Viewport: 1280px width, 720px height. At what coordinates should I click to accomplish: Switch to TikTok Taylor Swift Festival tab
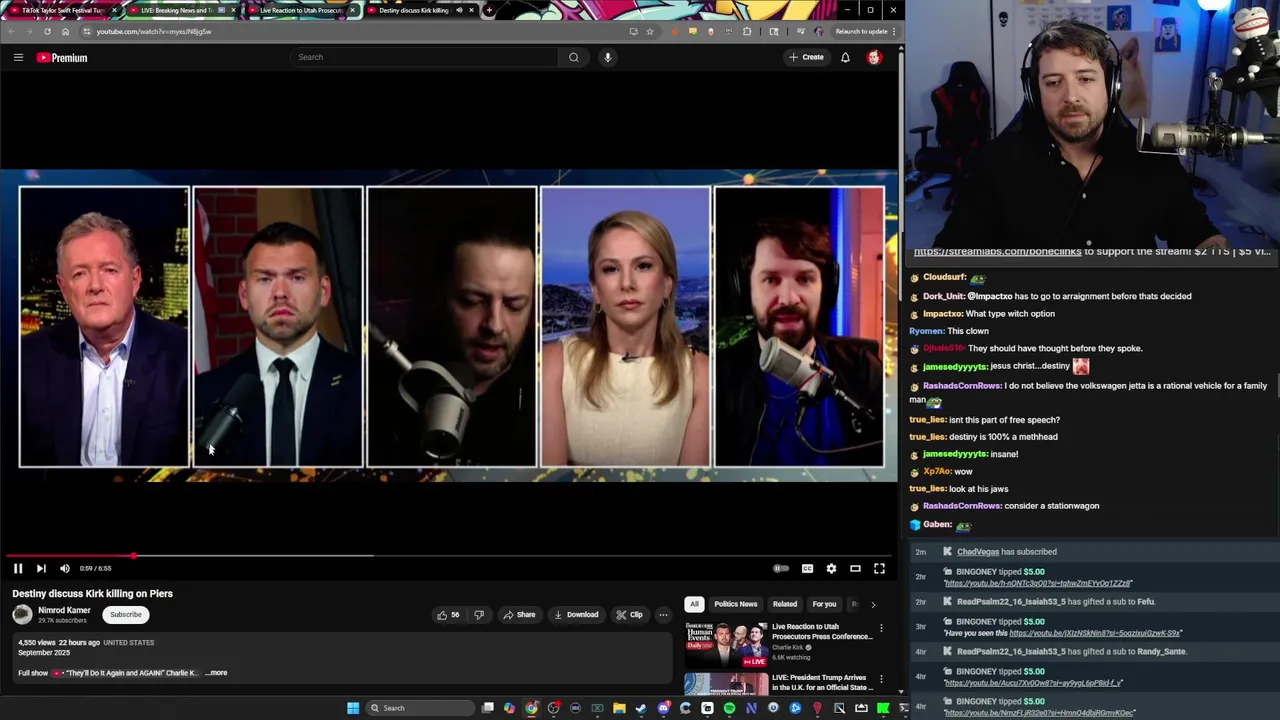point(62,10)
